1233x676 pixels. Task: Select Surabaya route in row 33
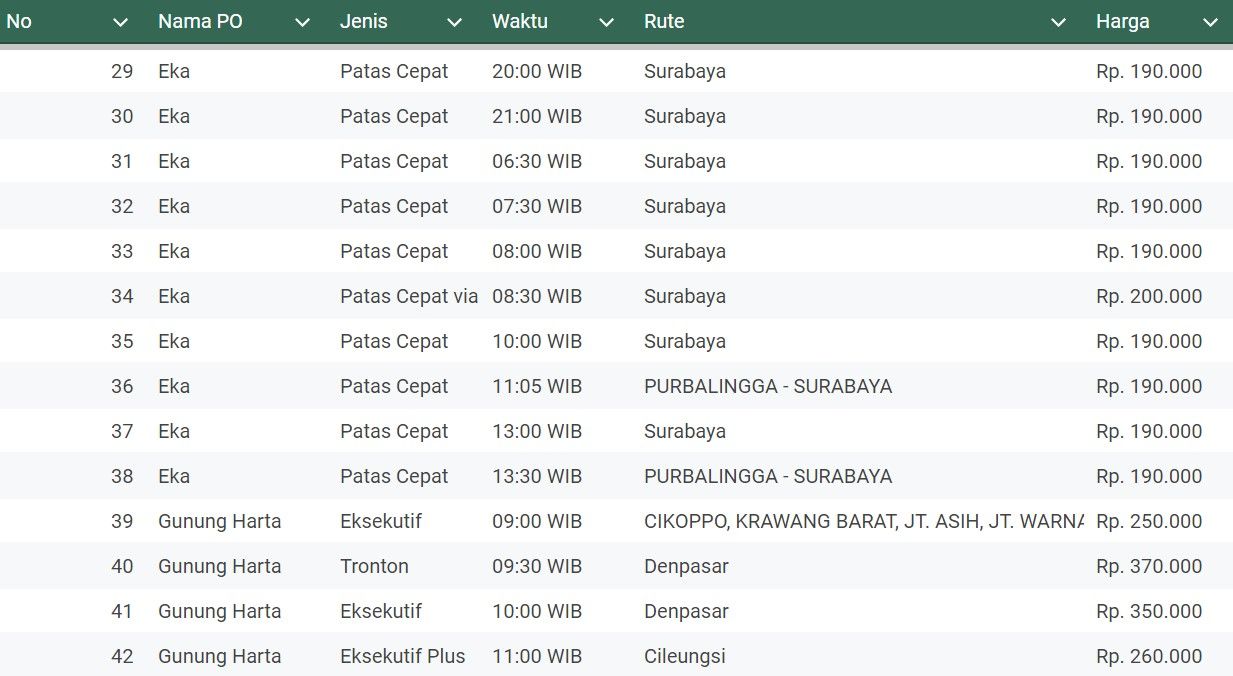685,251
